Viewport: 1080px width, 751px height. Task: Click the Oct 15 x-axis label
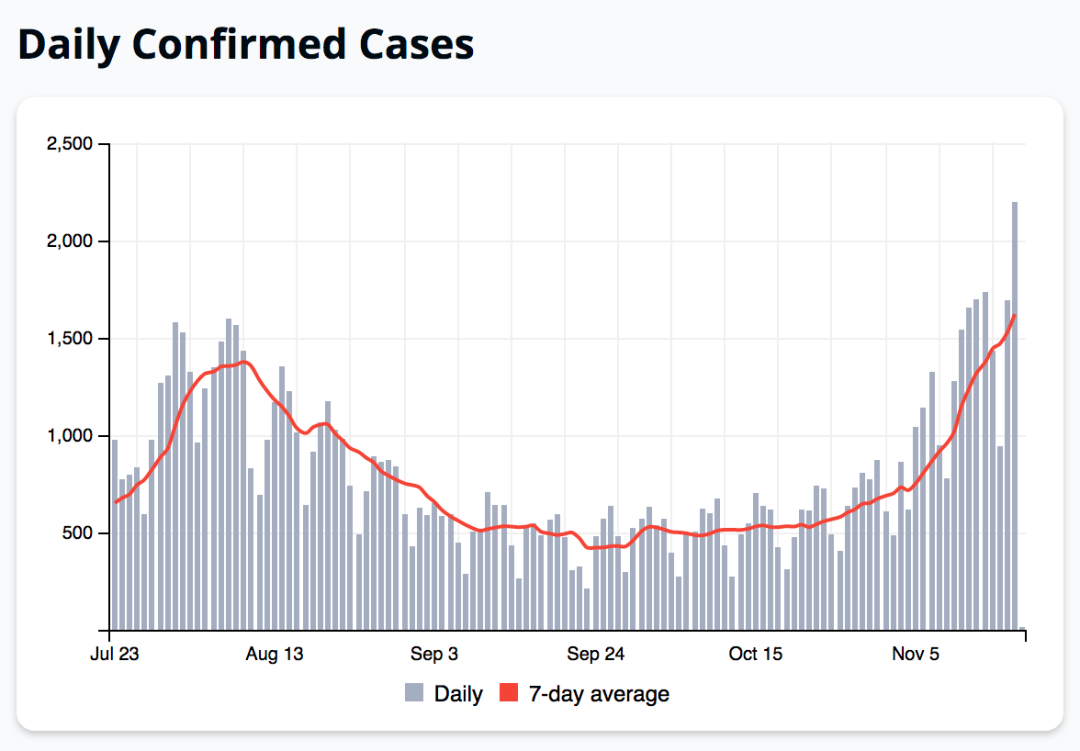click(756, 654)
